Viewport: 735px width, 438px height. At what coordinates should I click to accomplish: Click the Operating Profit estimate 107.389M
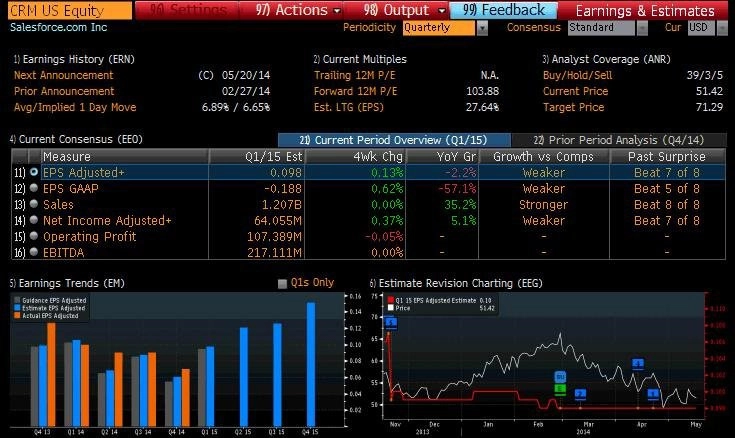pos(275,236)
